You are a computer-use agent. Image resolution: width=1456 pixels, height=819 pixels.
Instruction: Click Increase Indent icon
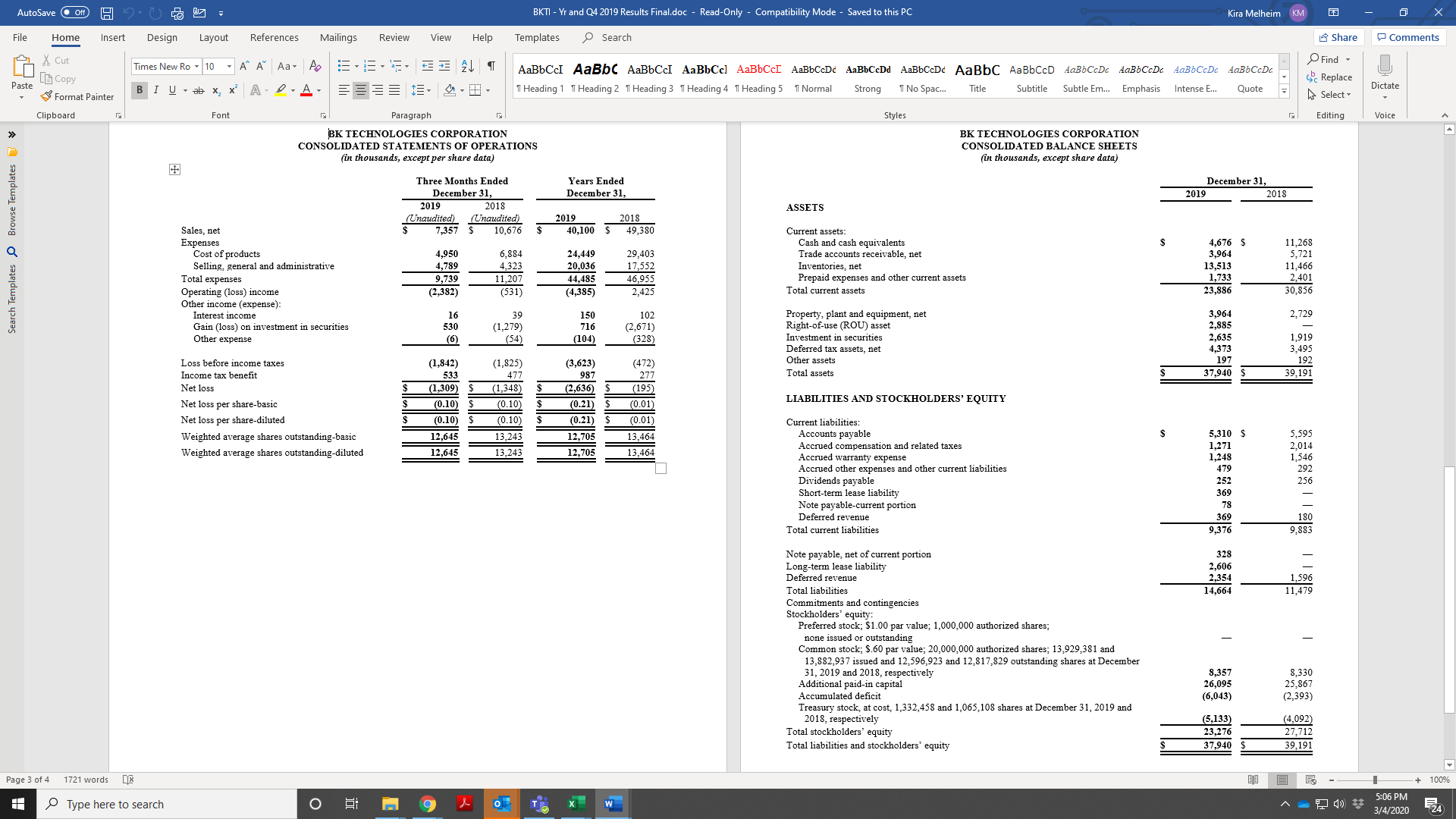click(x=444, y=66)
